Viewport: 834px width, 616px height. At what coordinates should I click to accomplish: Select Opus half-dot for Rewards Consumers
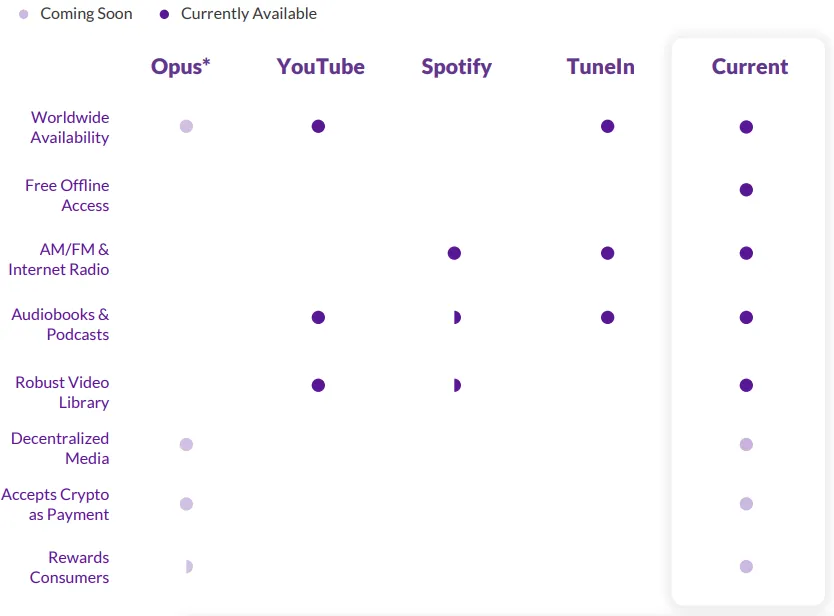[189, 566]
